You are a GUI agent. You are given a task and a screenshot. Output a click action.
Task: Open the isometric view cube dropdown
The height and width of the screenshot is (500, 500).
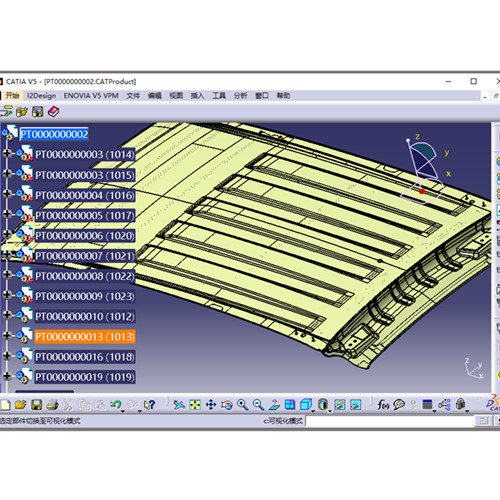coord(313,411)
